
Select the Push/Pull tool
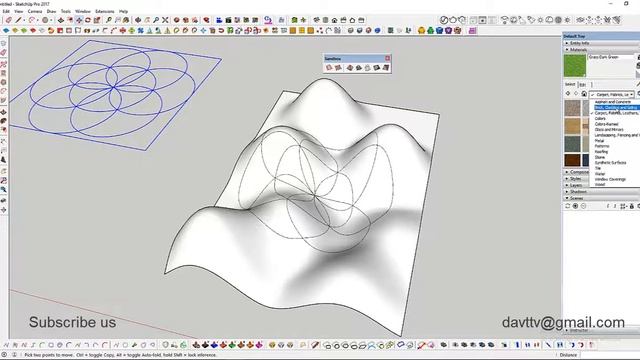click(61, 20)
